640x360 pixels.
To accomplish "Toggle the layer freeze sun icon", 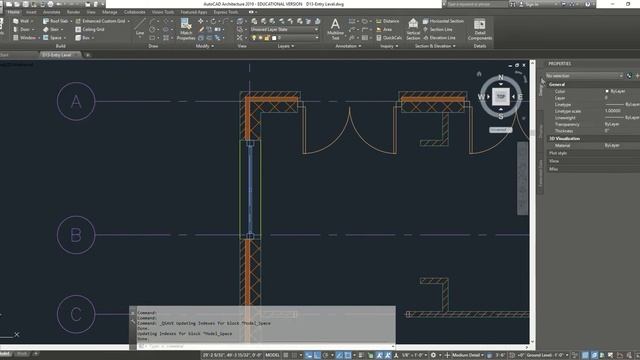I will pyautogui.click(x=260, y=38).
